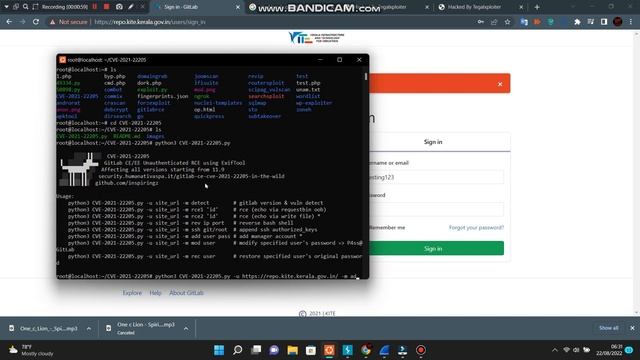Click the Not secure warning indicator
This screenshot has width=640, height=360.
69,22
